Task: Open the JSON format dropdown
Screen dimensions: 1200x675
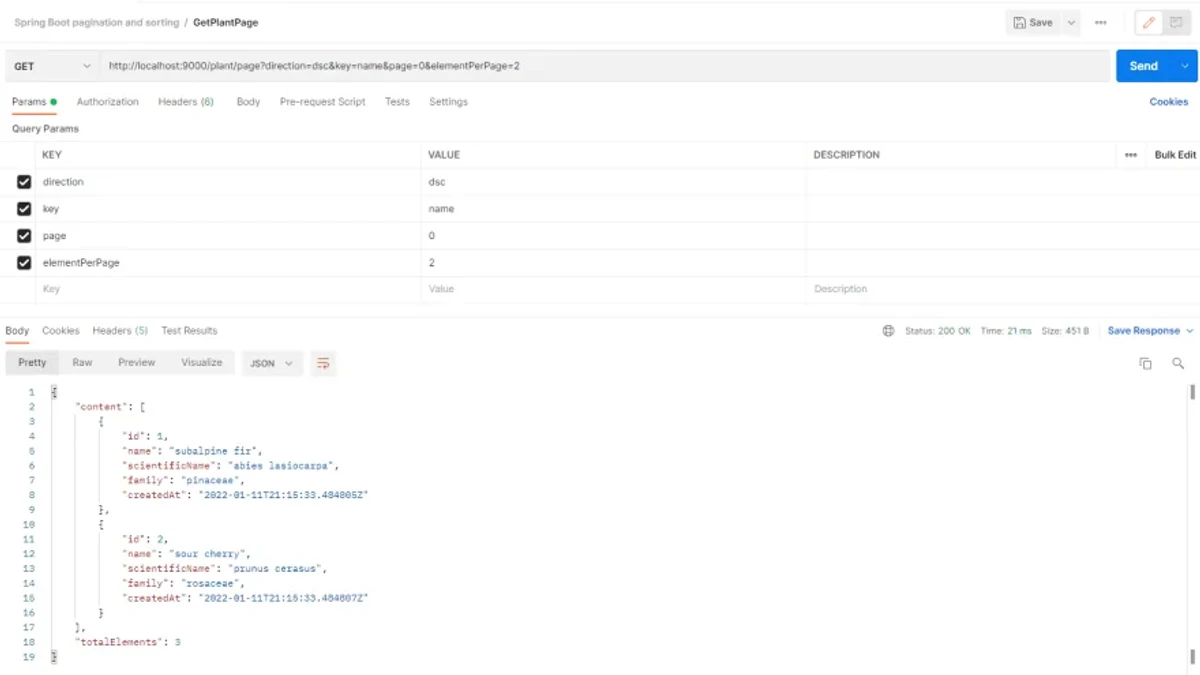Action: pyautogui.click(x=271, y=363)
